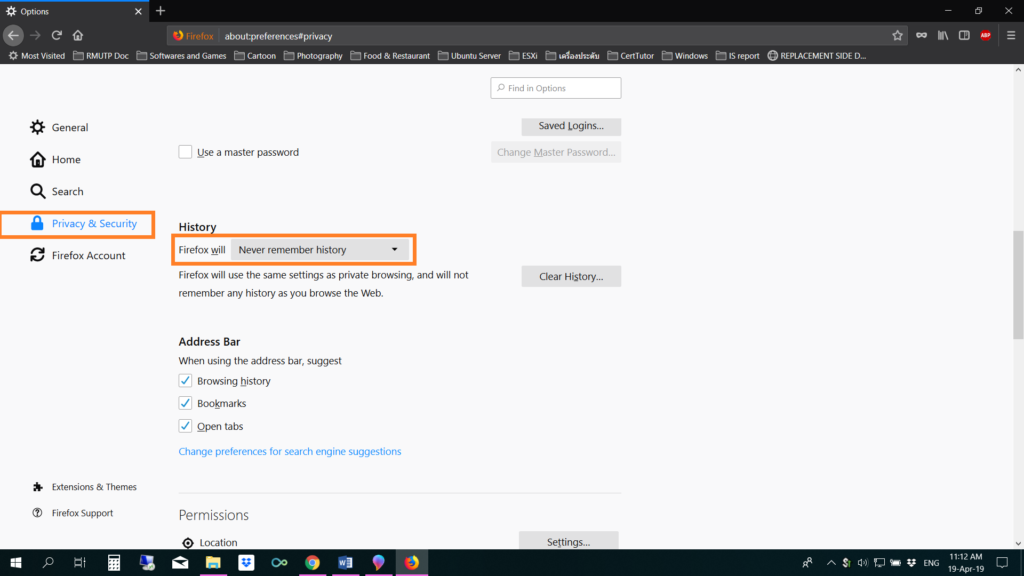This screenshot has height=576, width=1024.
Task: Click the Find in Options search field
Action: tap(555, 87)
